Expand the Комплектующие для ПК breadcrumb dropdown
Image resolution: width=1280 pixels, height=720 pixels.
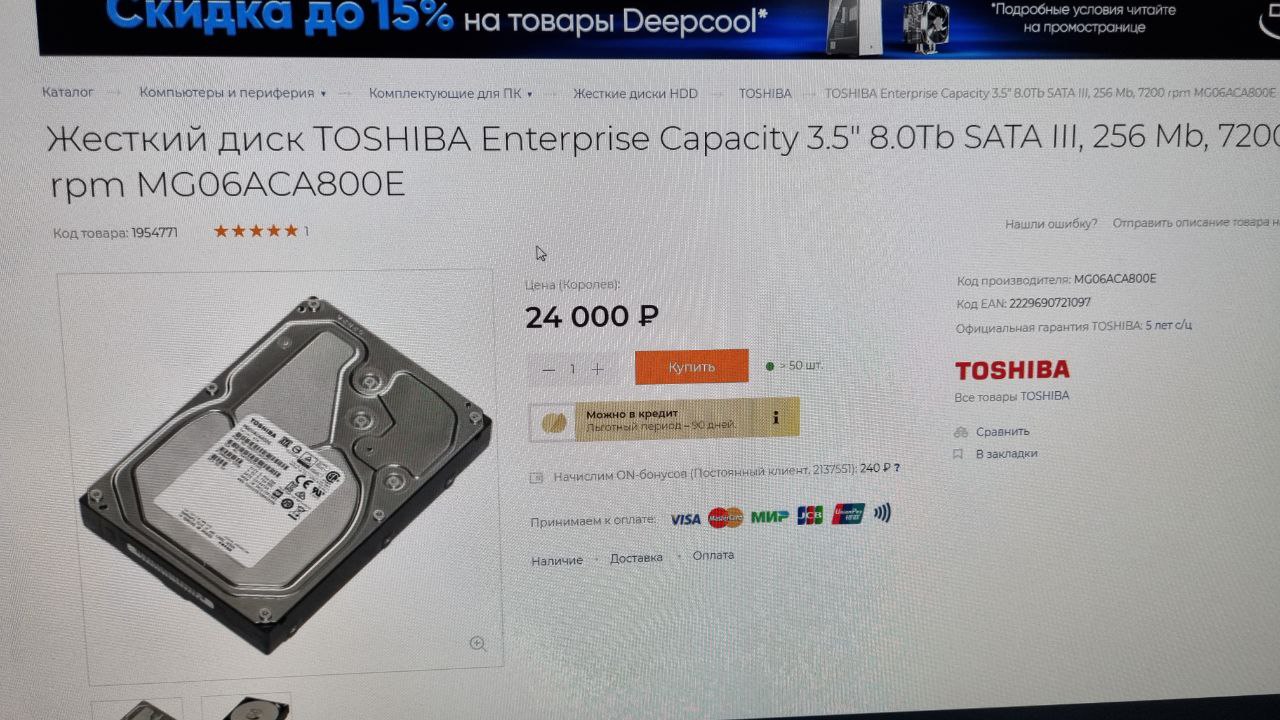click(529, 94)
